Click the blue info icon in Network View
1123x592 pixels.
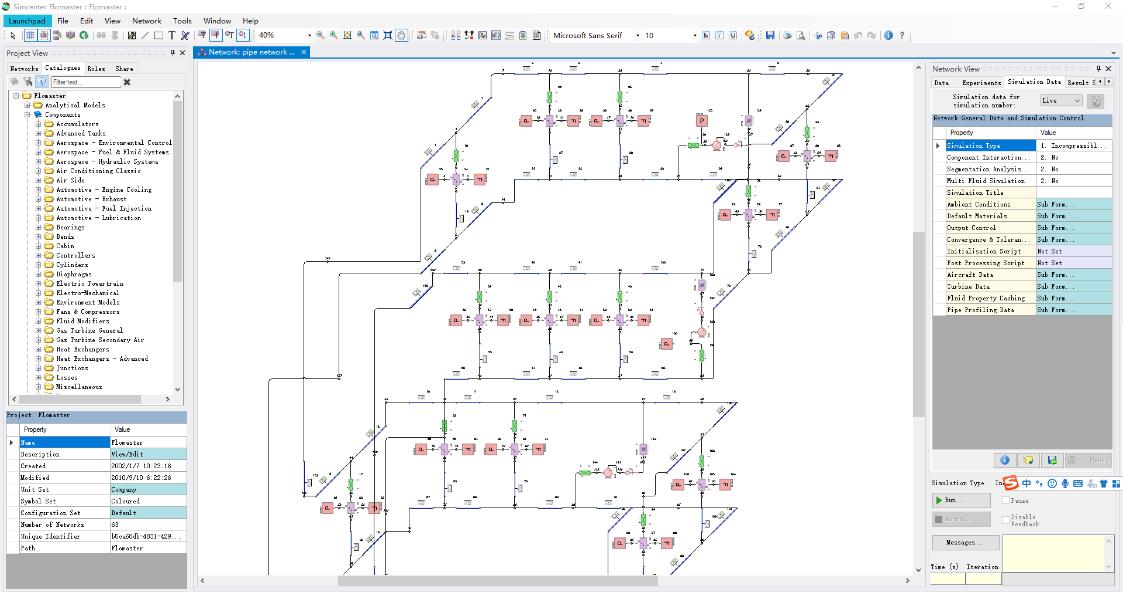(x=1004, y=460)
